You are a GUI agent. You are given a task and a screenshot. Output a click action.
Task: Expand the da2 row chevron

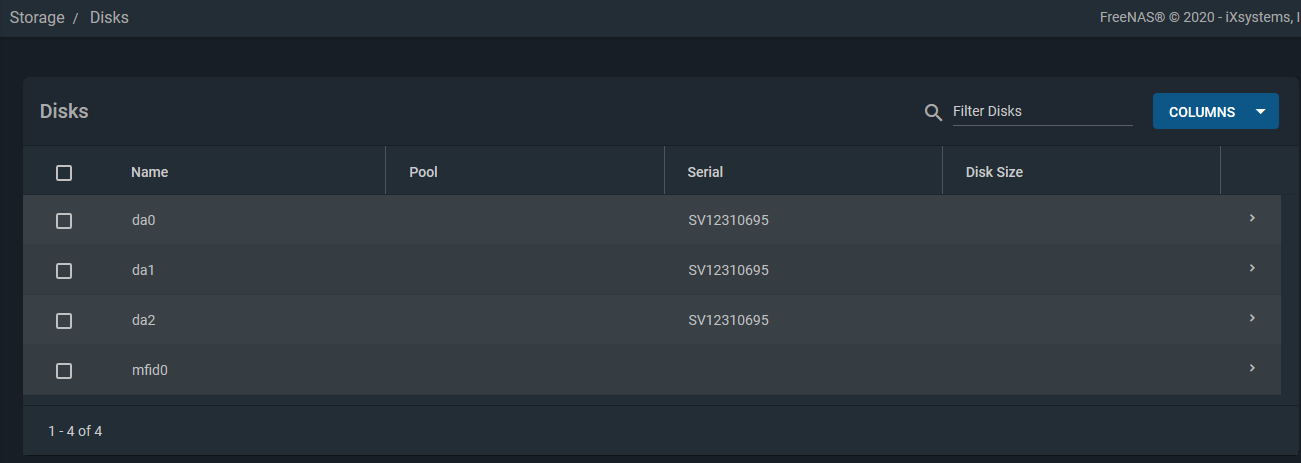[x=1252, y=318]
